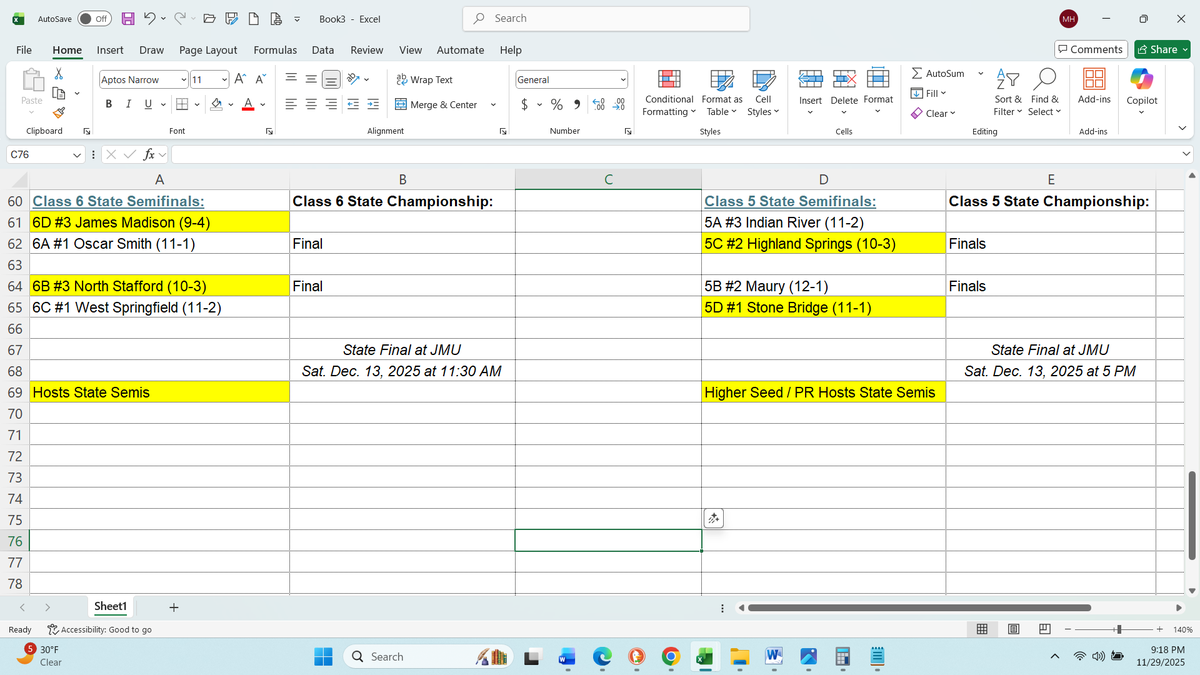Click the Decrease Font Size icon

pos(260,79)
